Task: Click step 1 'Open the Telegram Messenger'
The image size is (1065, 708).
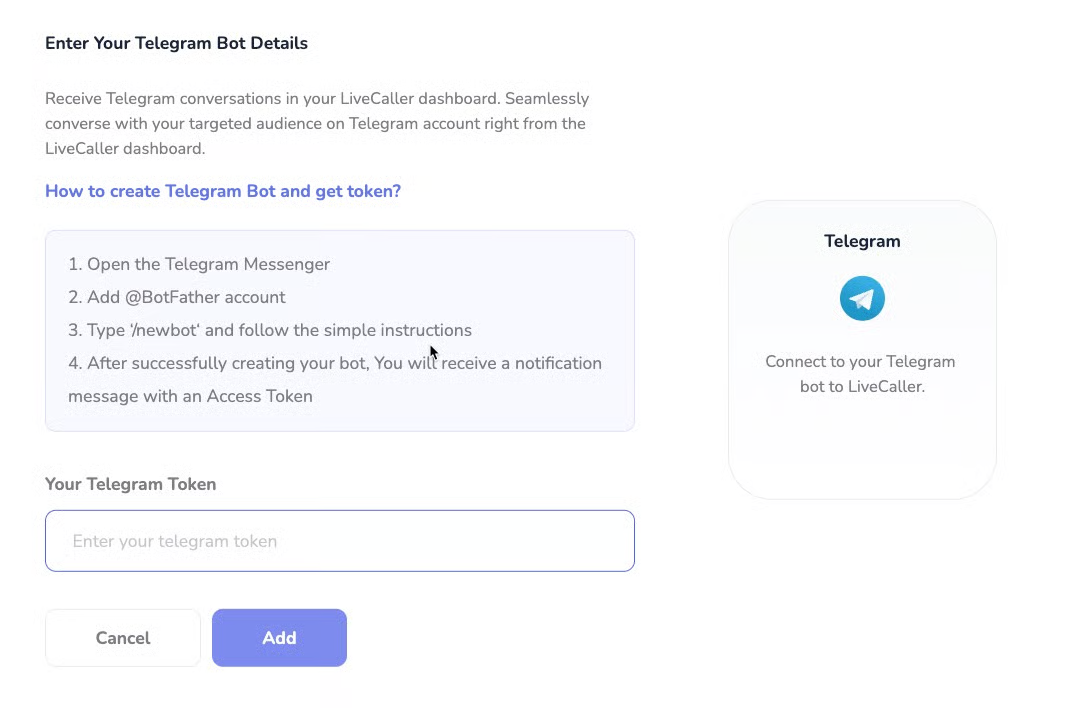Action: tap(199, 264)
